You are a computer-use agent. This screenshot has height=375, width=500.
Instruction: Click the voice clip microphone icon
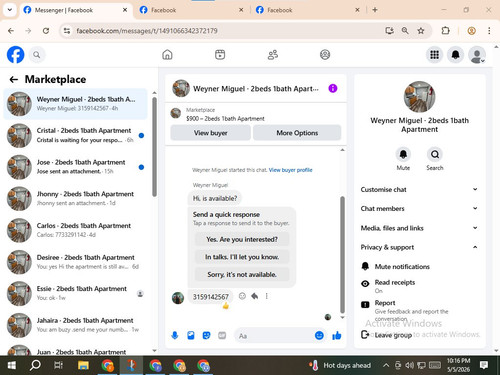click(175, 336)
